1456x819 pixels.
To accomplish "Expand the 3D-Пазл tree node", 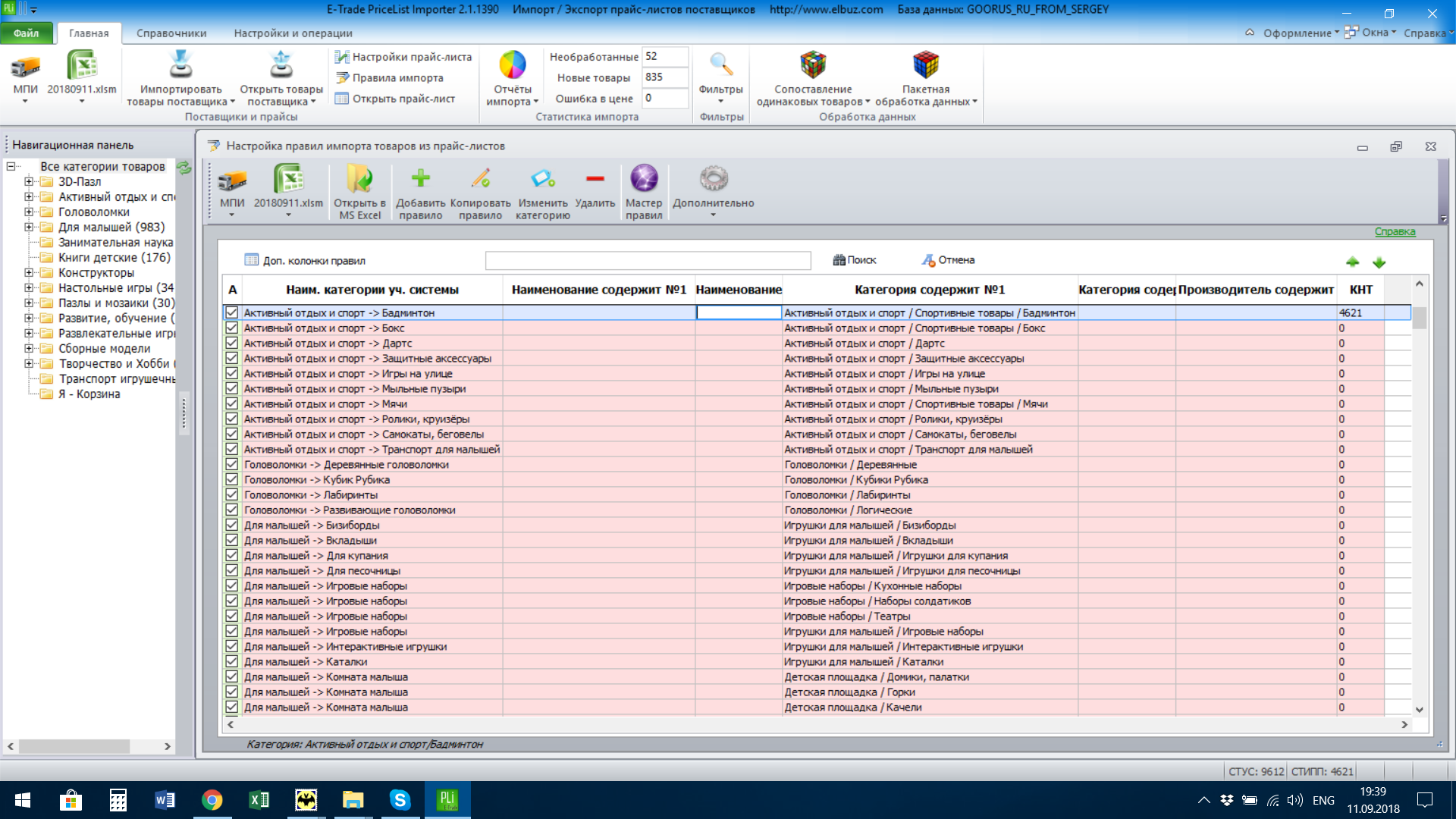I will (x=29, y=181).
